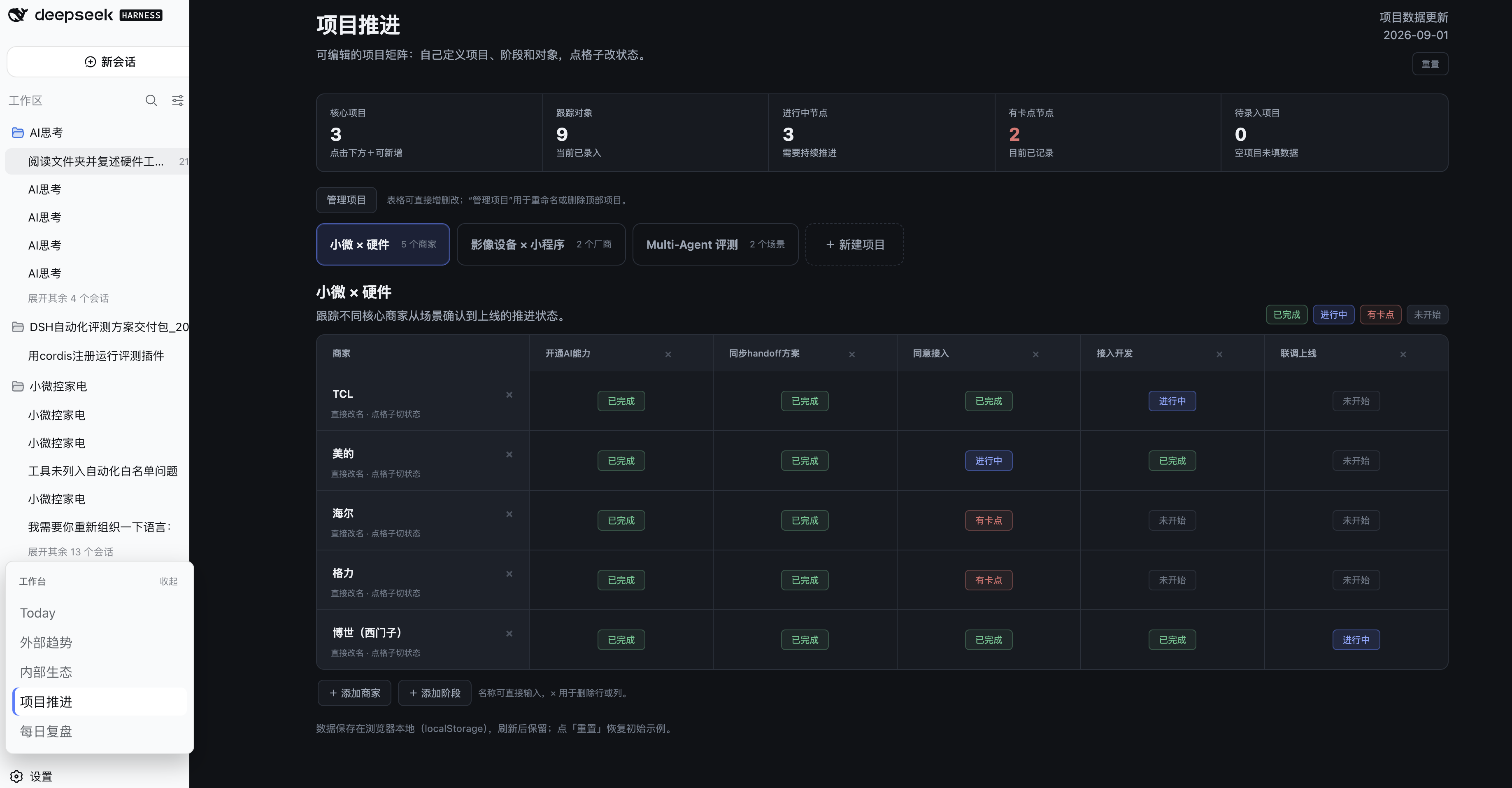Click the 核心项目 stat card
Screen dimensions: 1512x788
(430, 133)
